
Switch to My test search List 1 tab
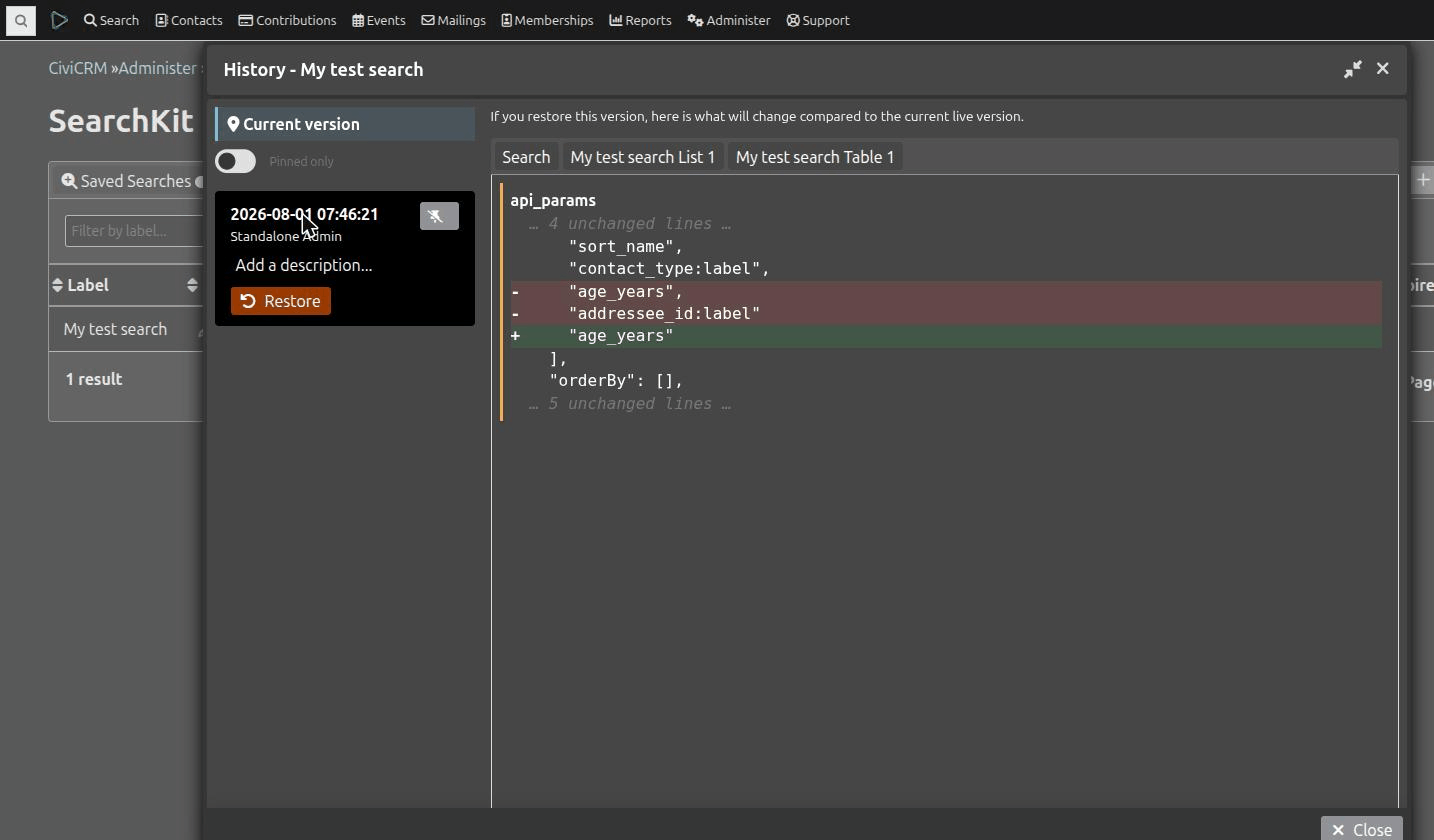[x=643, y=157]
